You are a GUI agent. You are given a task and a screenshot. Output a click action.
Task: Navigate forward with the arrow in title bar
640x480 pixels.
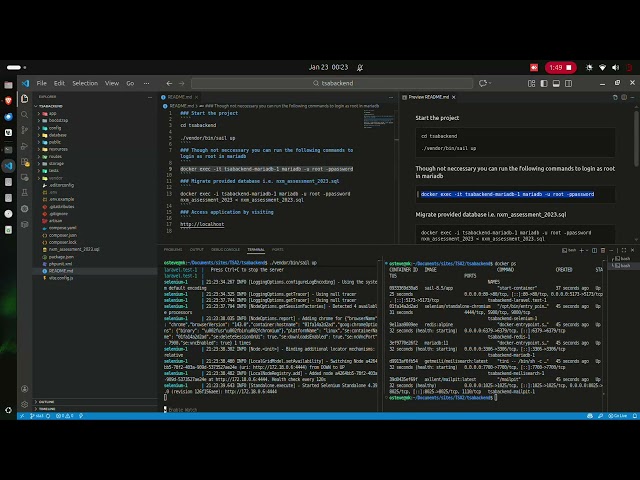pyautogui.click(x=182, y=83)
